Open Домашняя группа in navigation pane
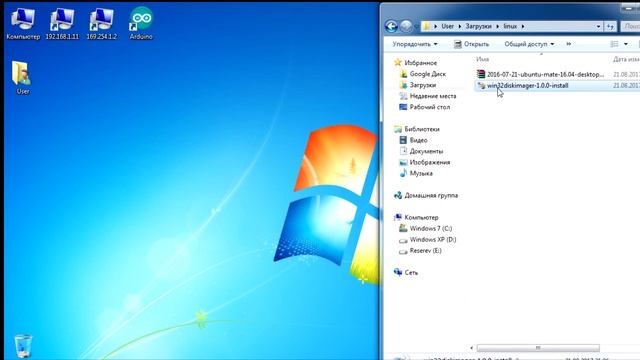The height and width of the screenshot is (360, 640). click(431, 195)
